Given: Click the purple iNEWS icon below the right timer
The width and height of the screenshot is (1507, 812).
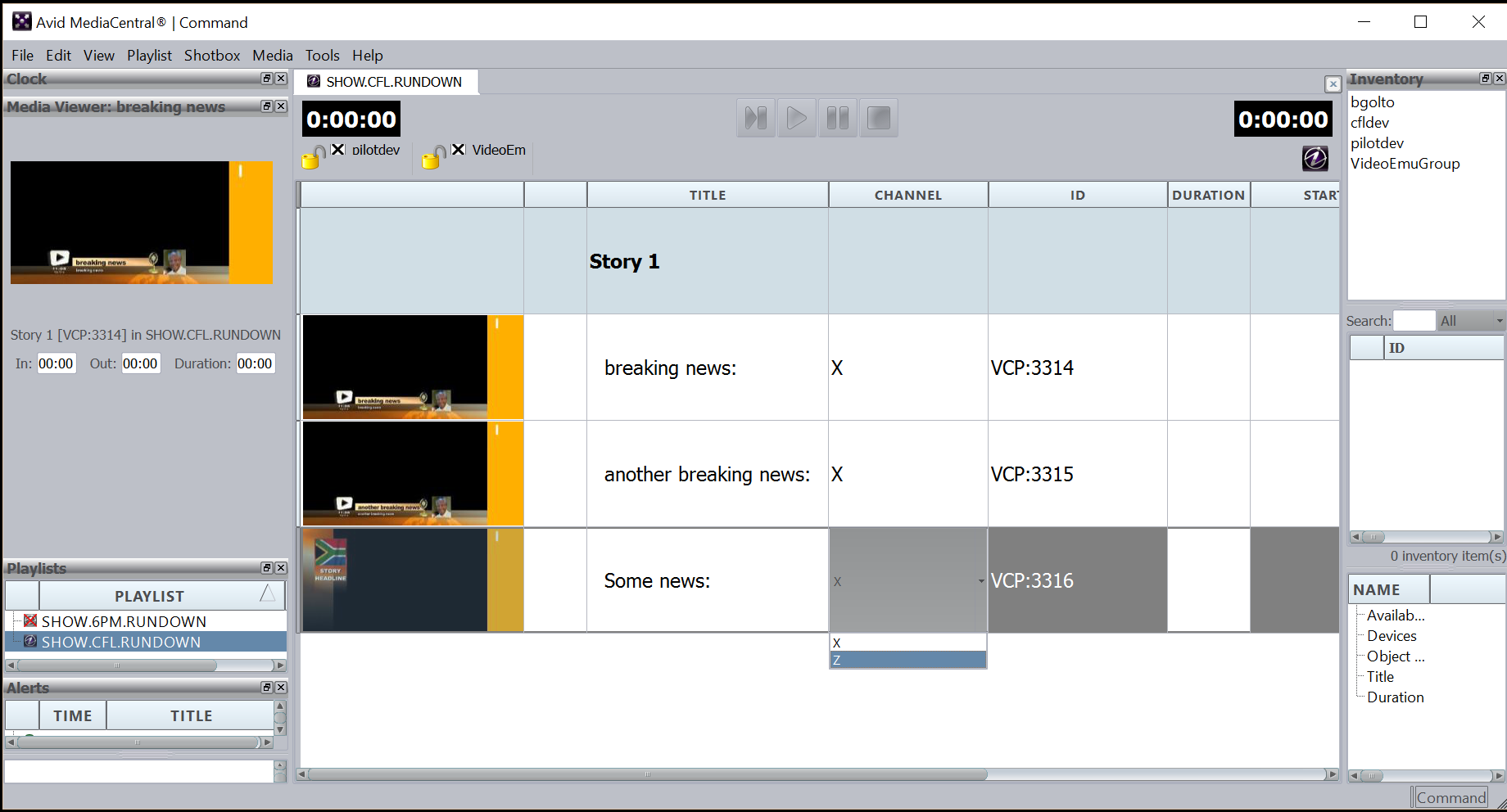Looking at the screenshot, I should tap(1315, 158).
